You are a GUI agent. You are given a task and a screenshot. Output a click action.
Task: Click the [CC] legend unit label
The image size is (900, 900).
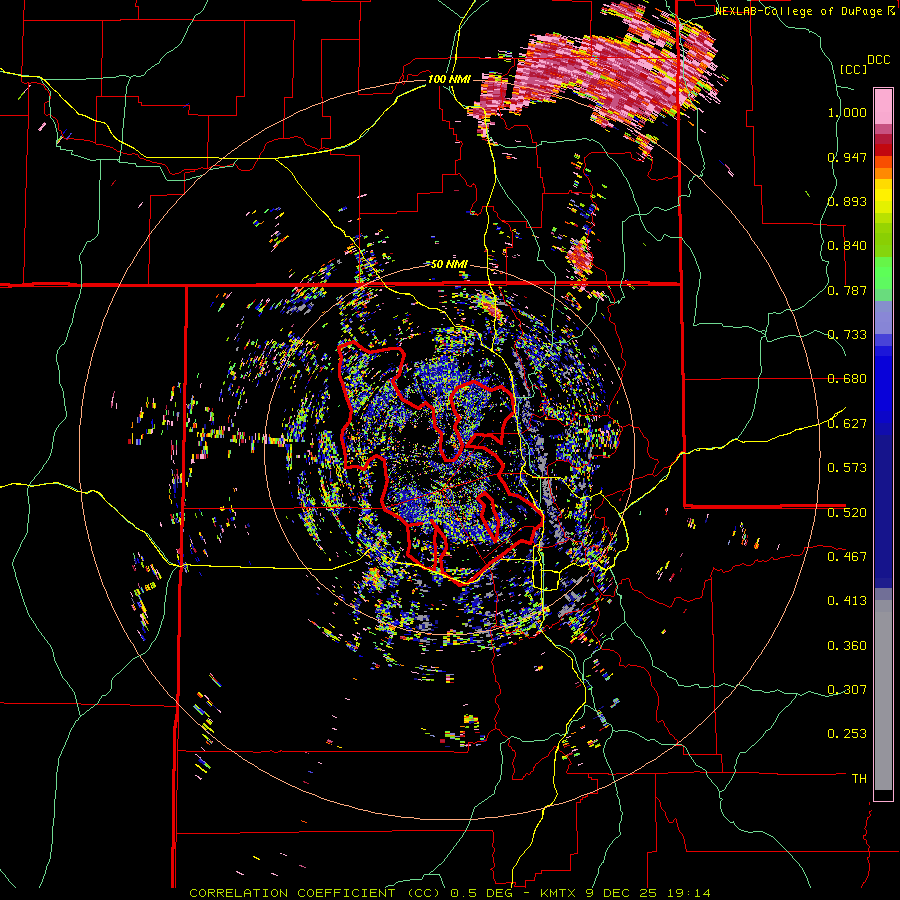(853, 69)
